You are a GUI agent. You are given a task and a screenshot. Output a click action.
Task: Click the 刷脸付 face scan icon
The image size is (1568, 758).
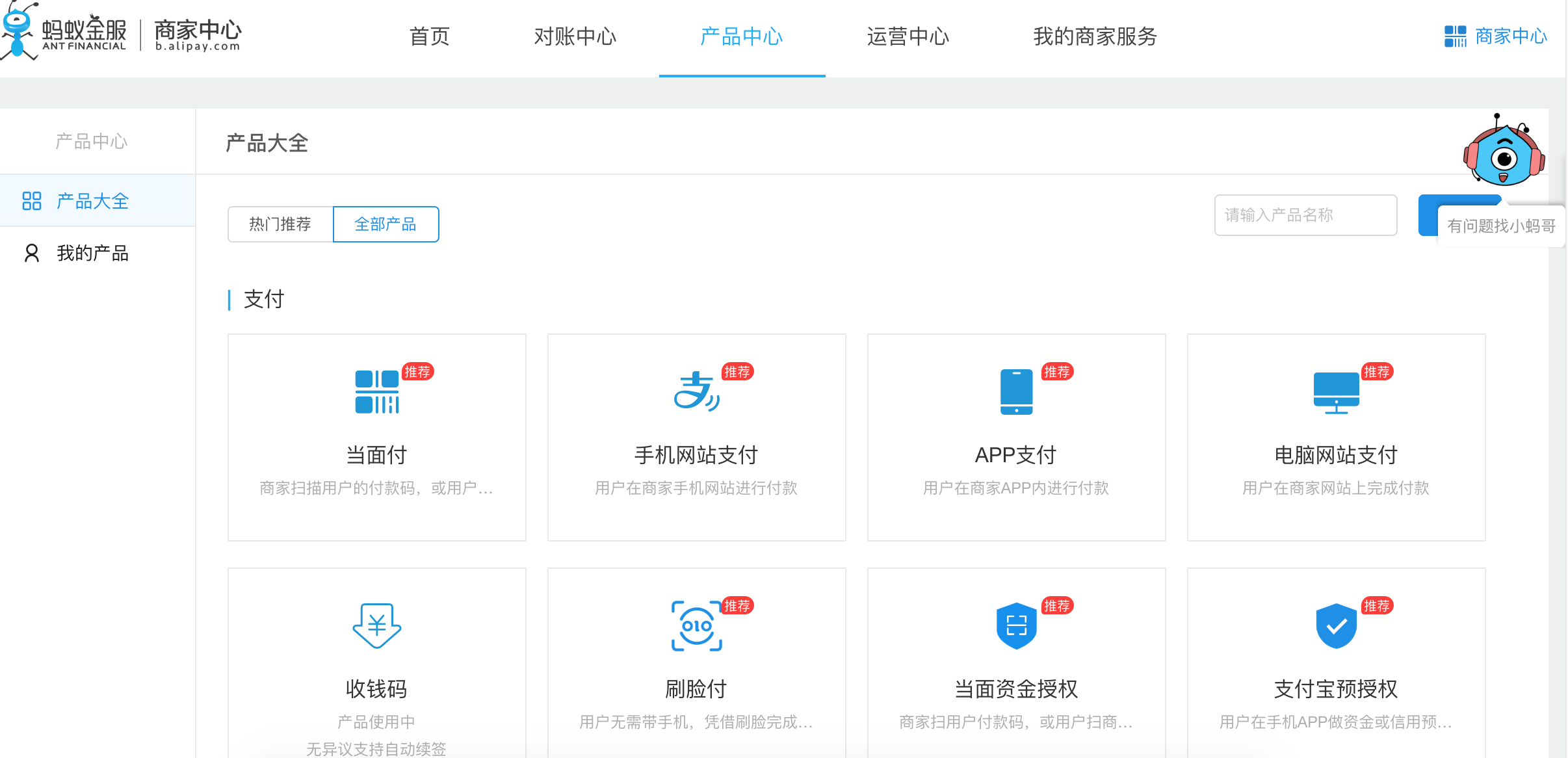click(x=696, y=625)
